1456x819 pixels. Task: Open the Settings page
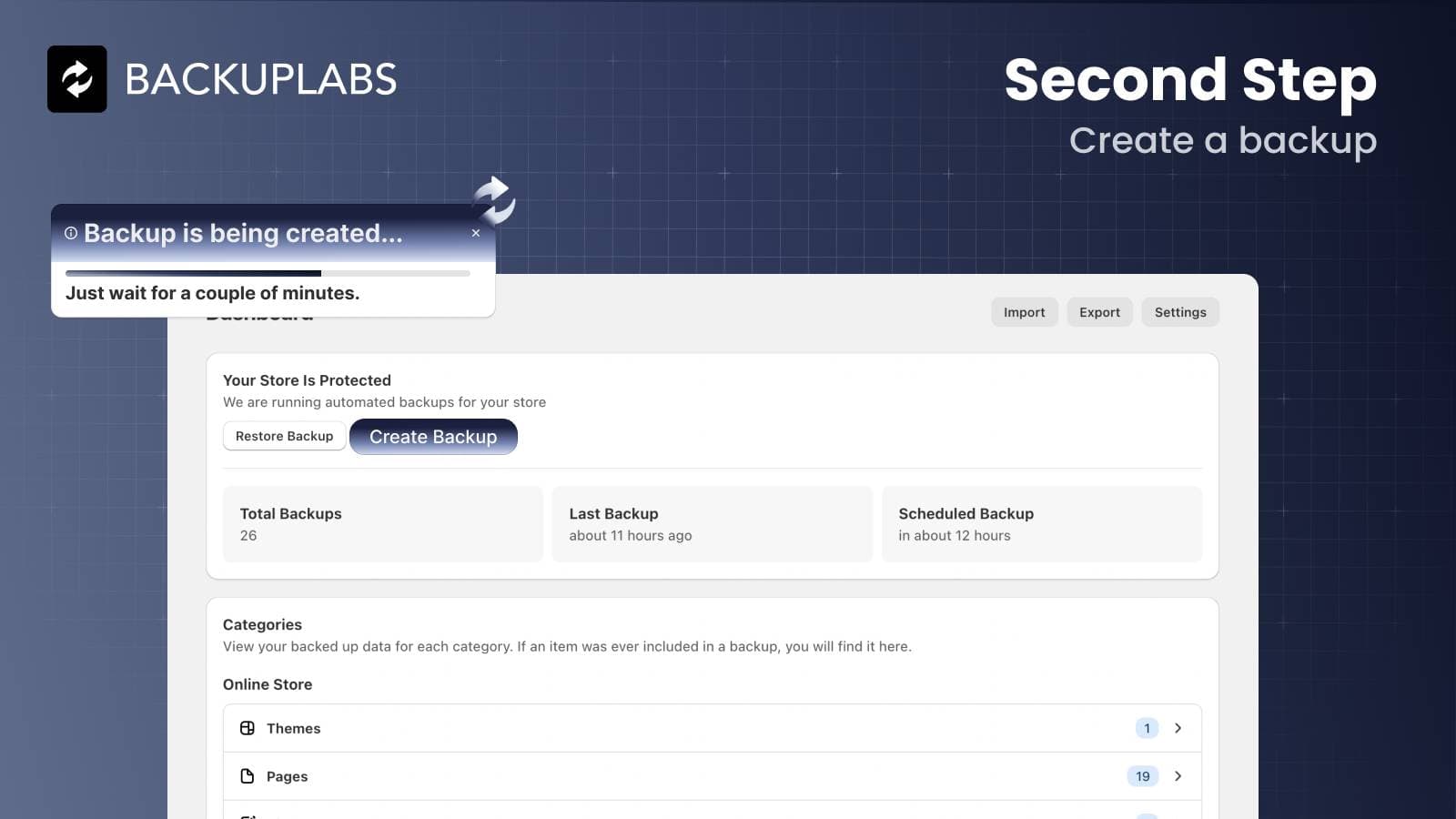coord(1180,312)
